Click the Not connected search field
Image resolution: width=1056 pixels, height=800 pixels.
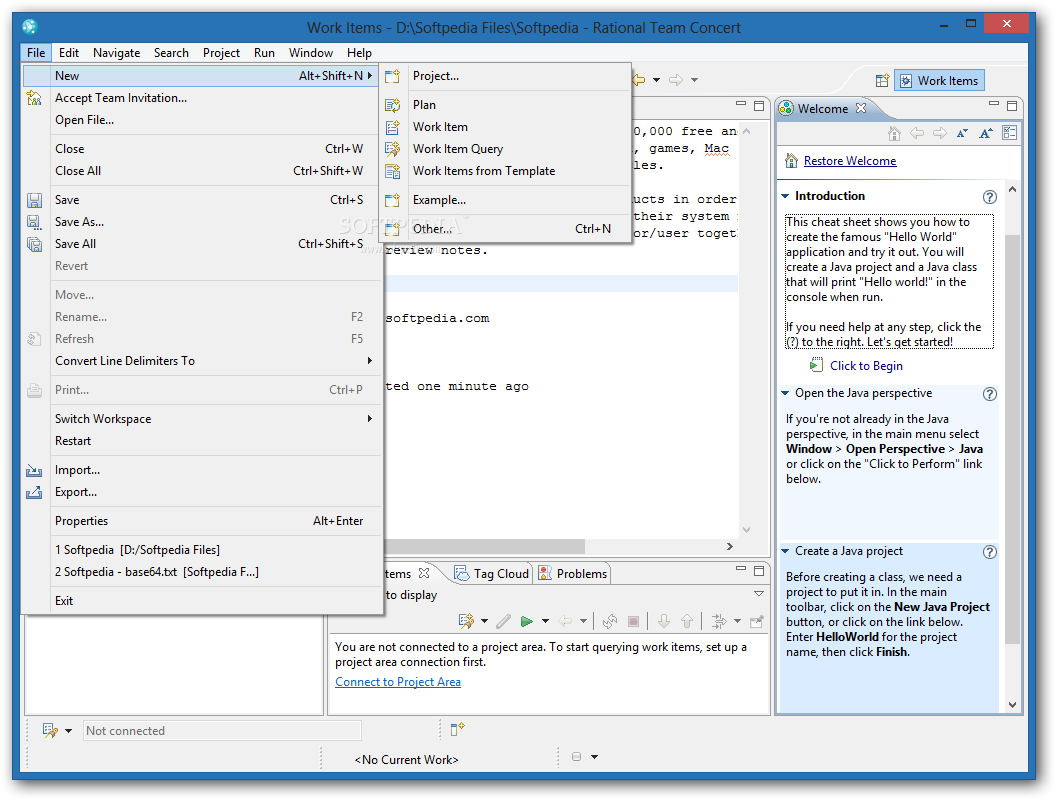coord(222,731)
